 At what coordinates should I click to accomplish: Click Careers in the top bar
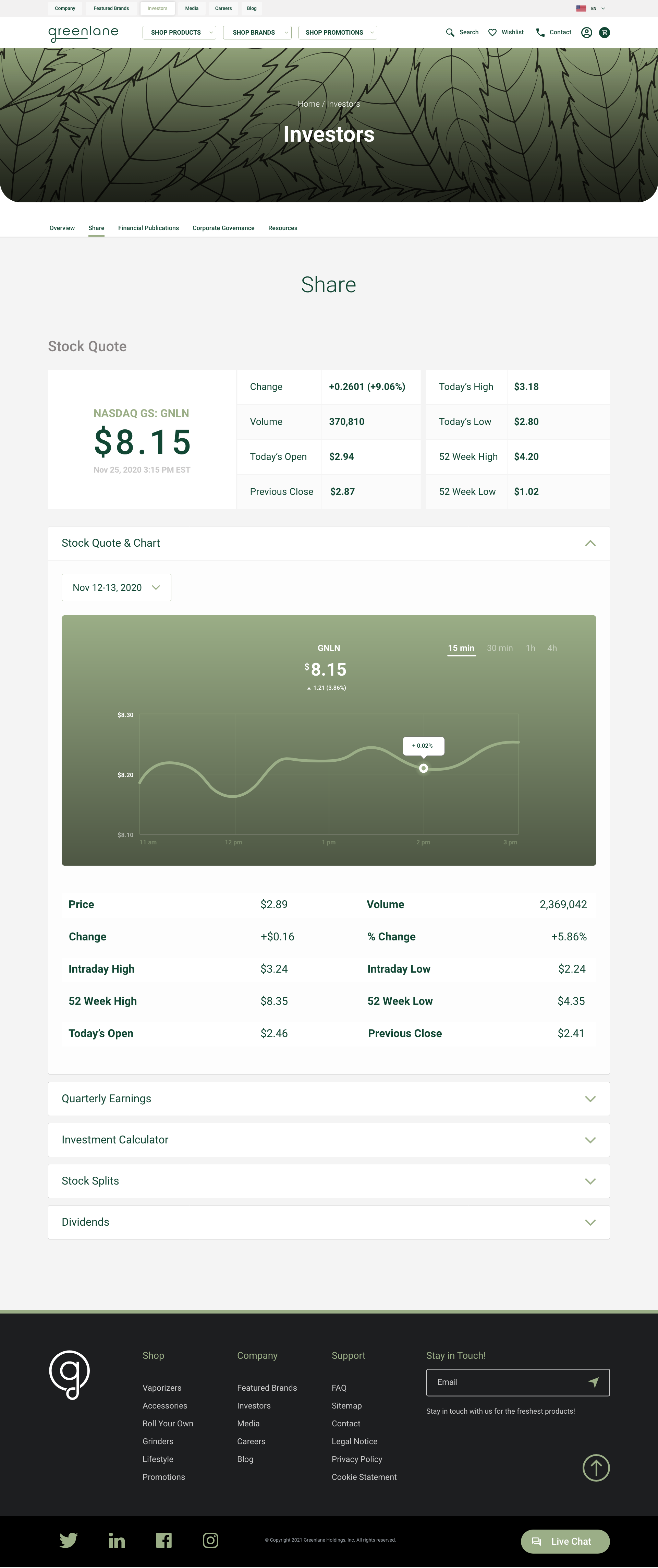tap(223, 9)
